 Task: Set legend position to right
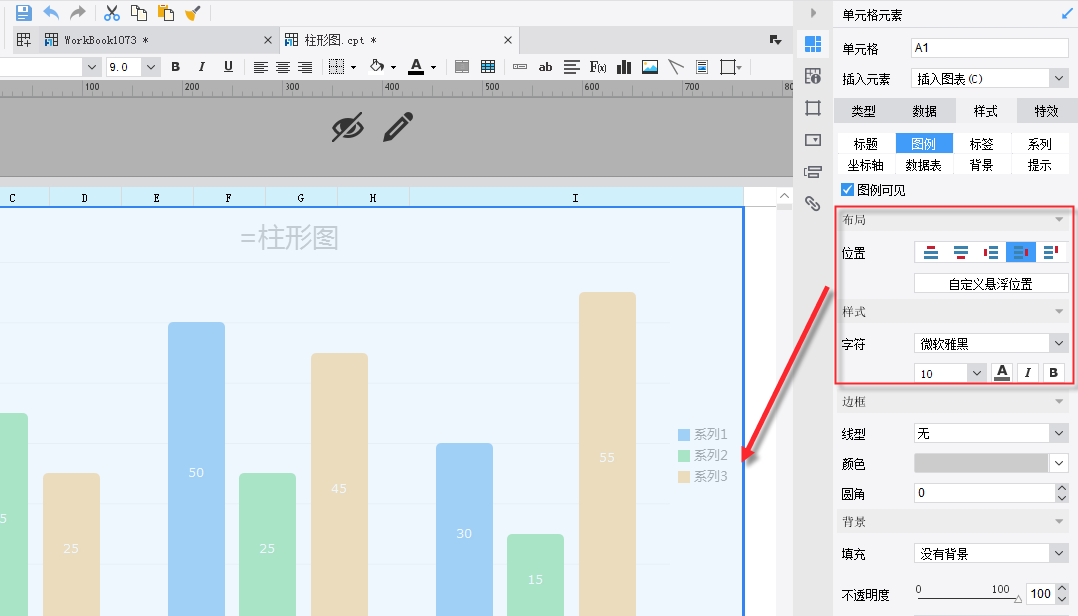pyautogui.click(x=1020, y=252)
